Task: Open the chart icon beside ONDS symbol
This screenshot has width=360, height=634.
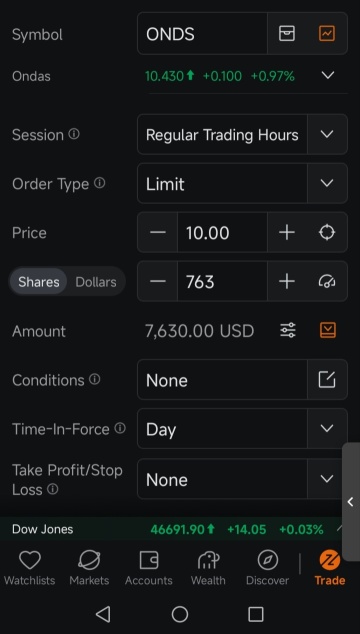Action: pos(327,34)
